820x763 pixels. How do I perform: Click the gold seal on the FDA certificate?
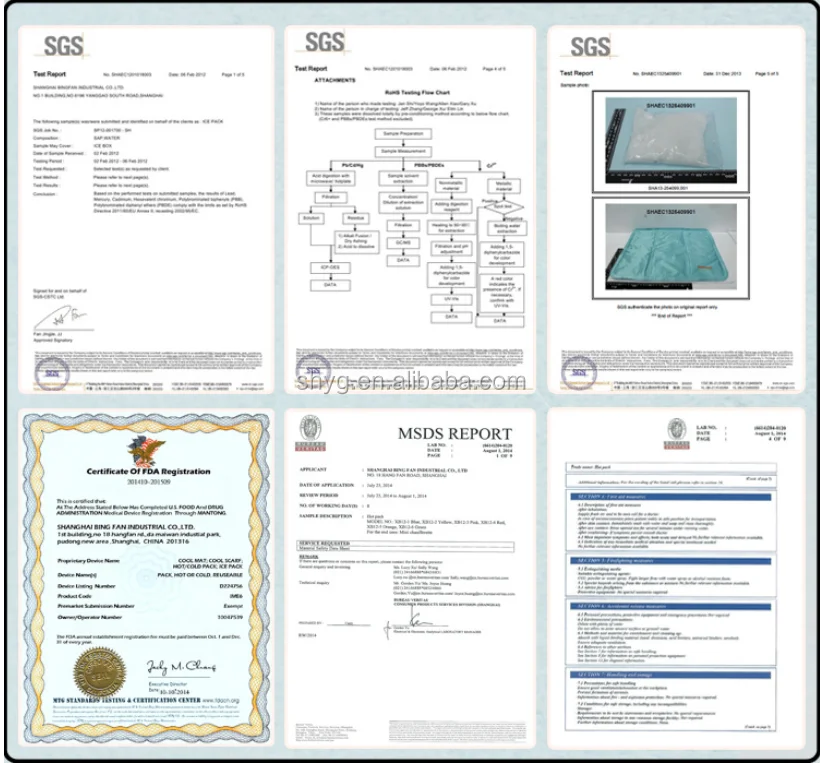99,674
